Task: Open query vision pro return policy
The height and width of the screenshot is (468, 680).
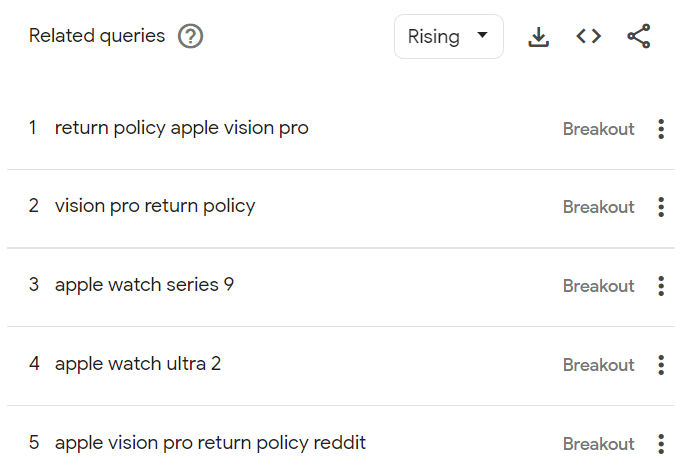Action: point(155,206)
